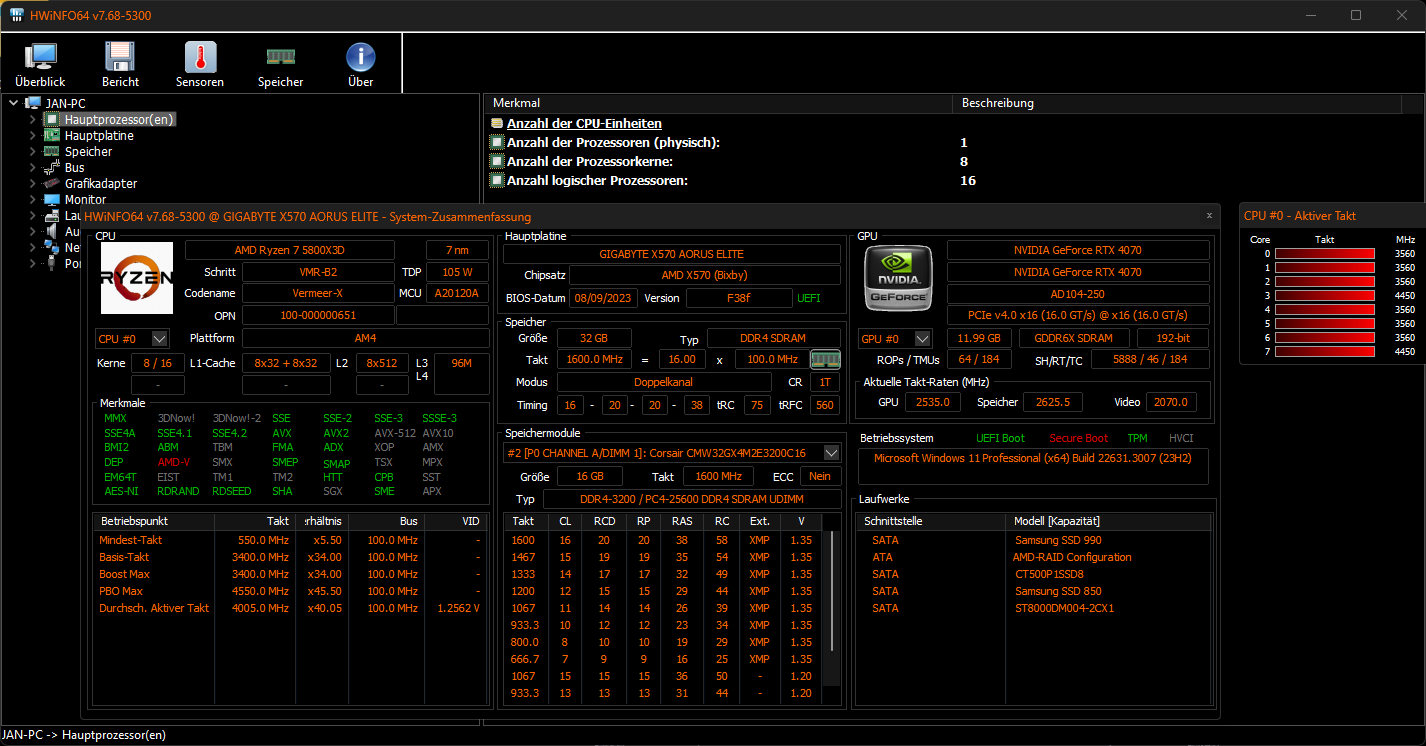Click the AMD-RAID Configuration drive entry
1426x746 pixels.
(x=1072, y=557)
